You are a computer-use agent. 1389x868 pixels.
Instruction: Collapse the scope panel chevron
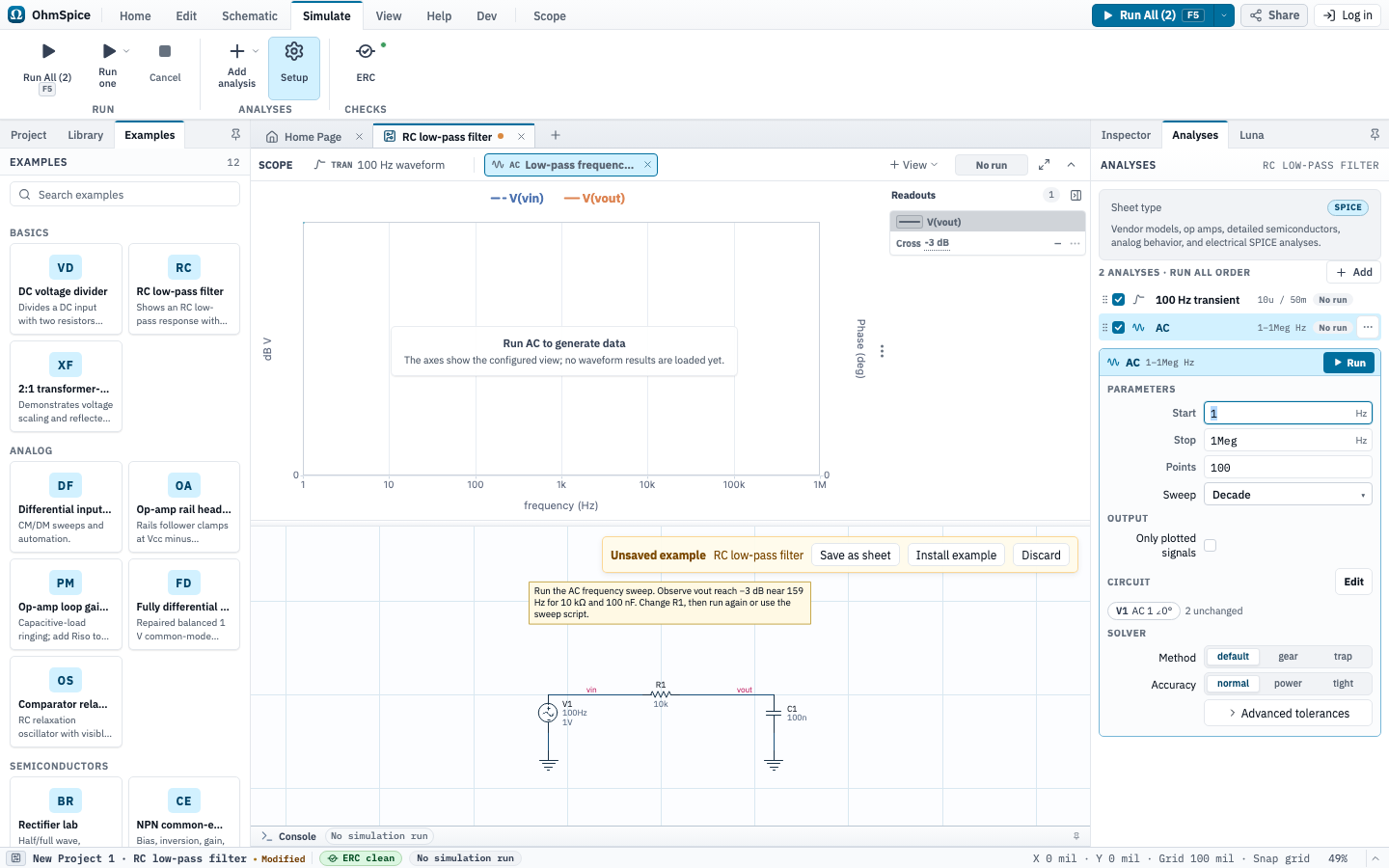(x=1071, y=165)
